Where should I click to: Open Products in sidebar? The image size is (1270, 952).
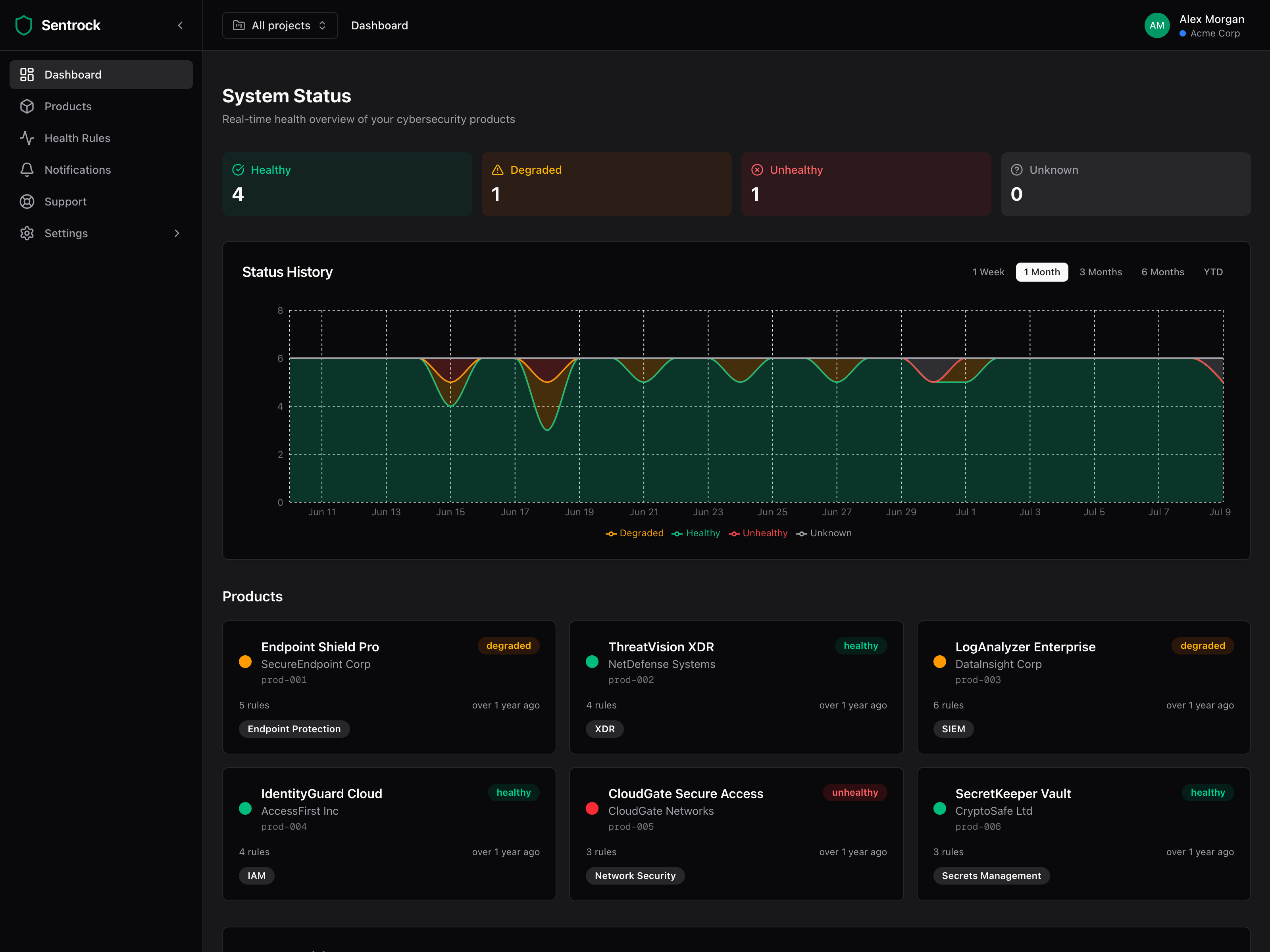coord(101,106)
